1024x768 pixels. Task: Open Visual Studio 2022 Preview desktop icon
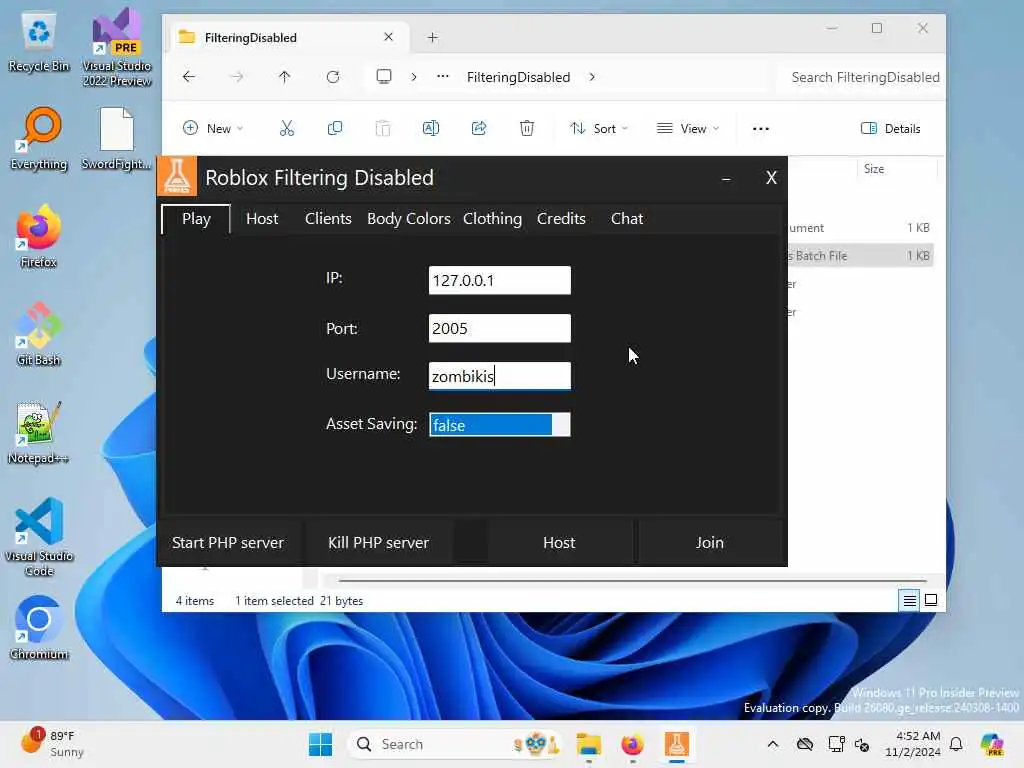click(x=117, y=47)
